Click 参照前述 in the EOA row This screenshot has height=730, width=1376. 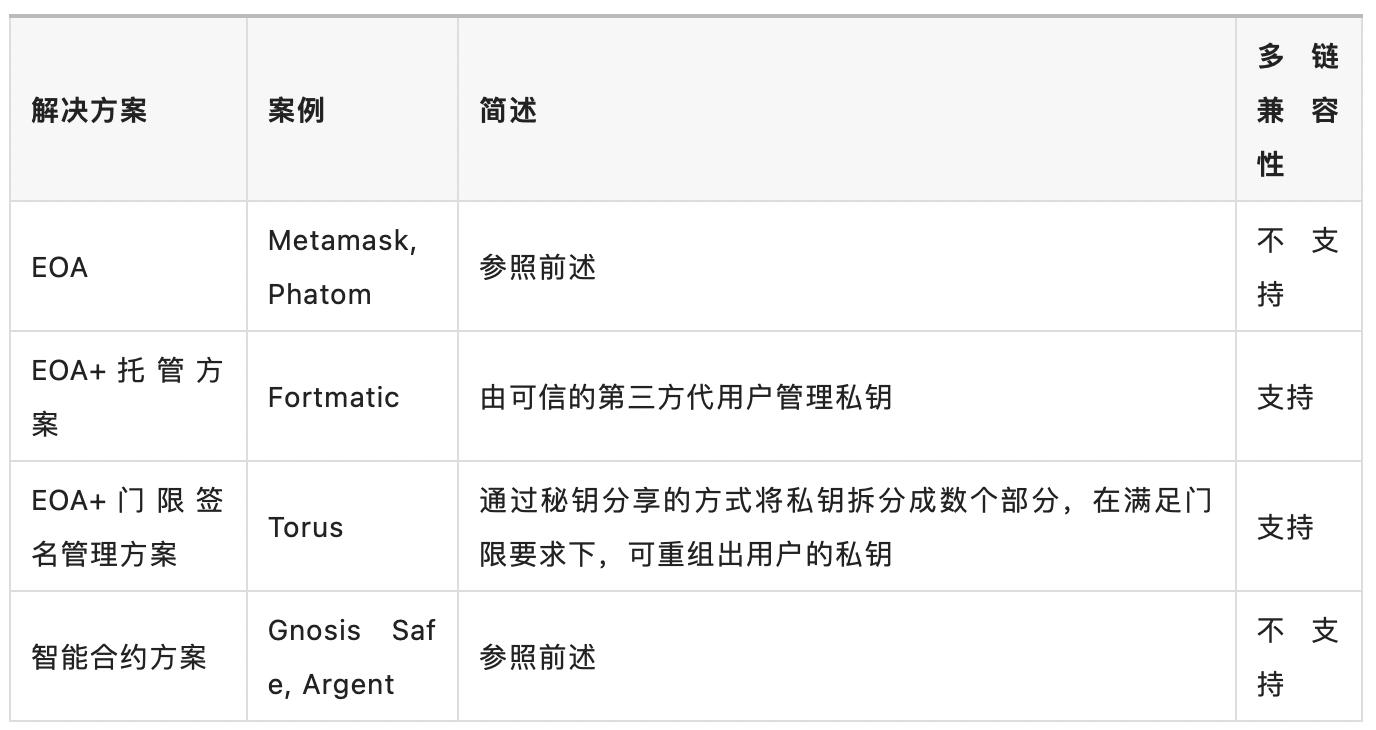coord(538,268)
